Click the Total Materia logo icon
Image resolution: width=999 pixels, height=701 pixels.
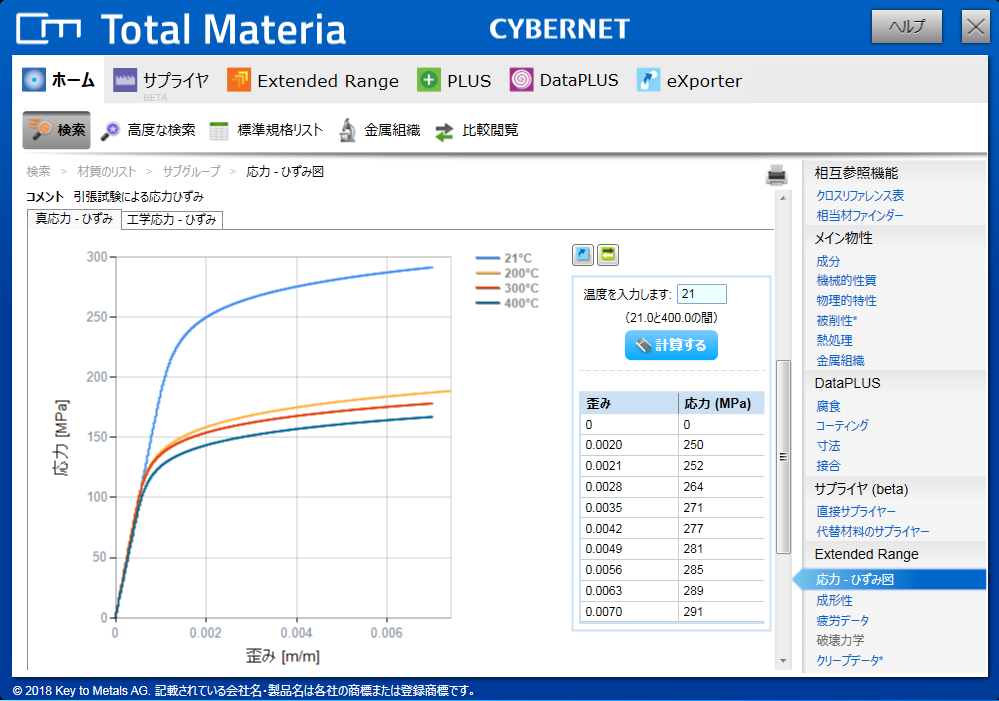click(49, 29)
